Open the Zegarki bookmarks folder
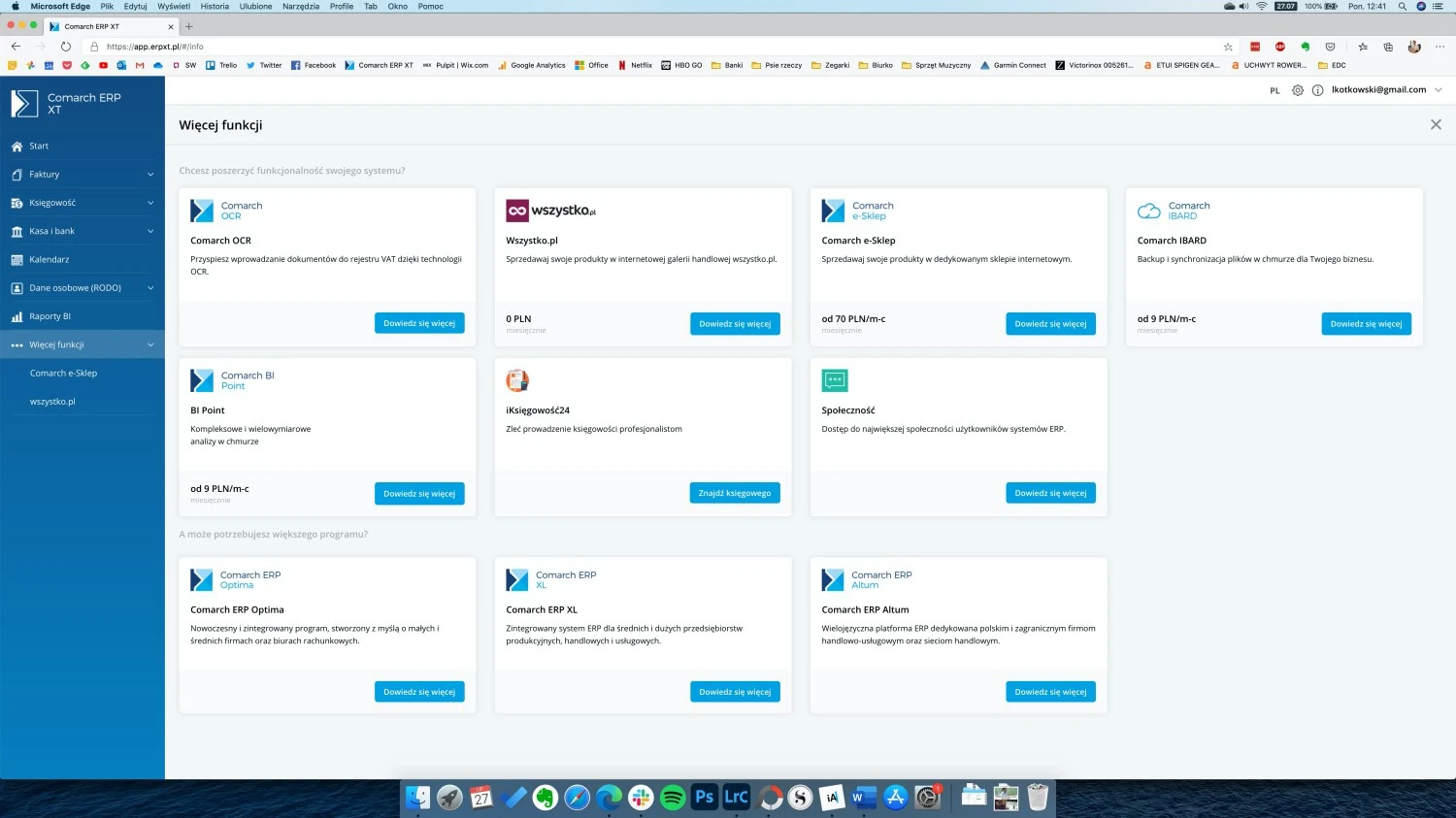Image resolution: width=1456 pixels, height=818 pixels. pyautogui.click(x=830, y=65)
